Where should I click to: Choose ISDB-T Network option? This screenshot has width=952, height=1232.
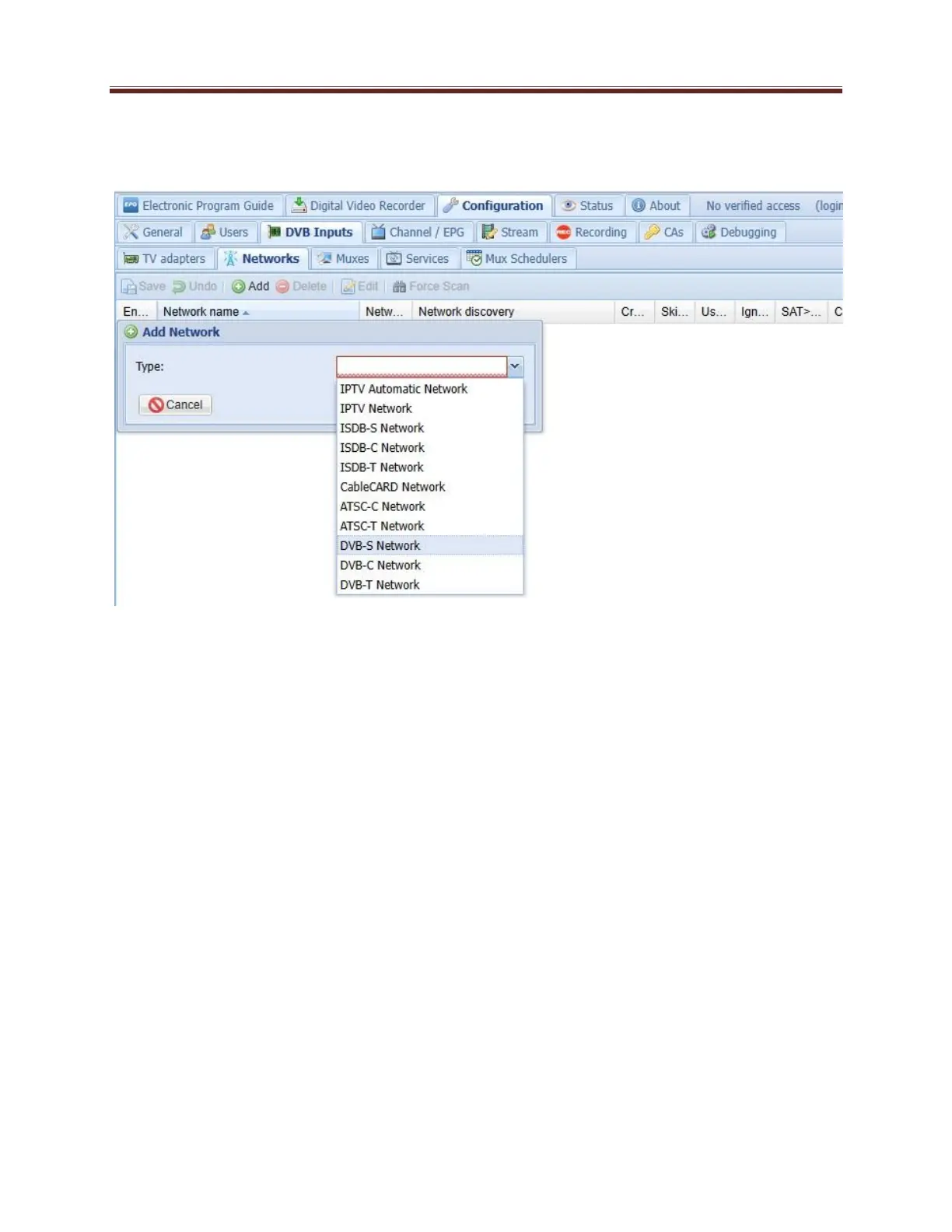click(430, 467)
